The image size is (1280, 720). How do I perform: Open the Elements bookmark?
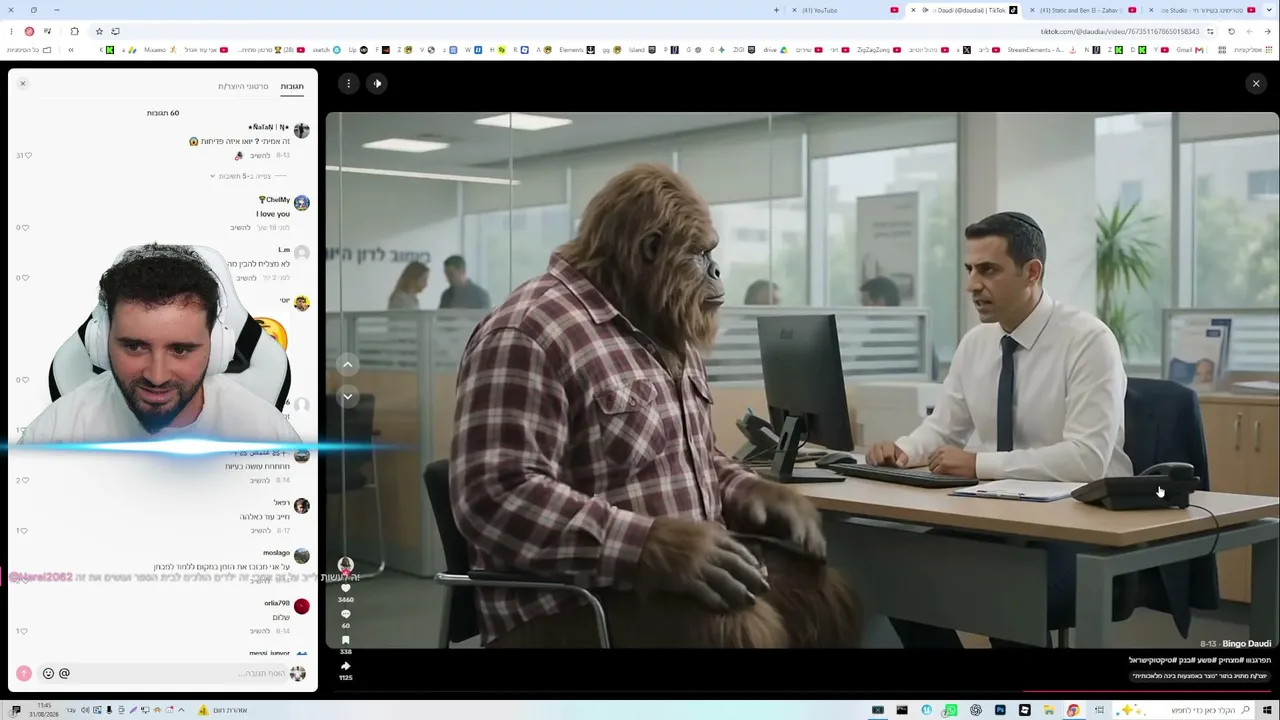577,49
